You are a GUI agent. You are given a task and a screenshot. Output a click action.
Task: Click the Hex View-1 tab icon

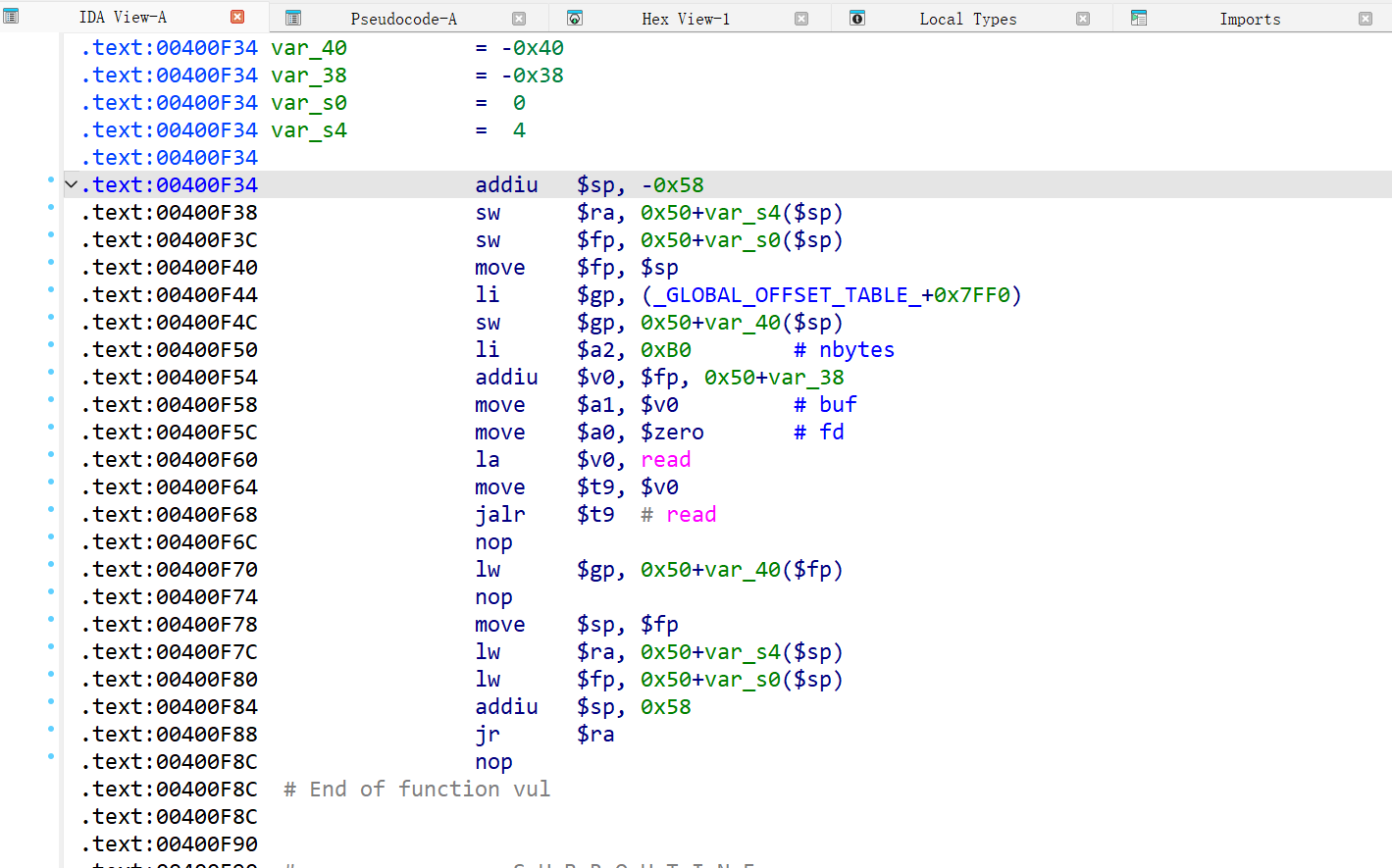[575, 18]
